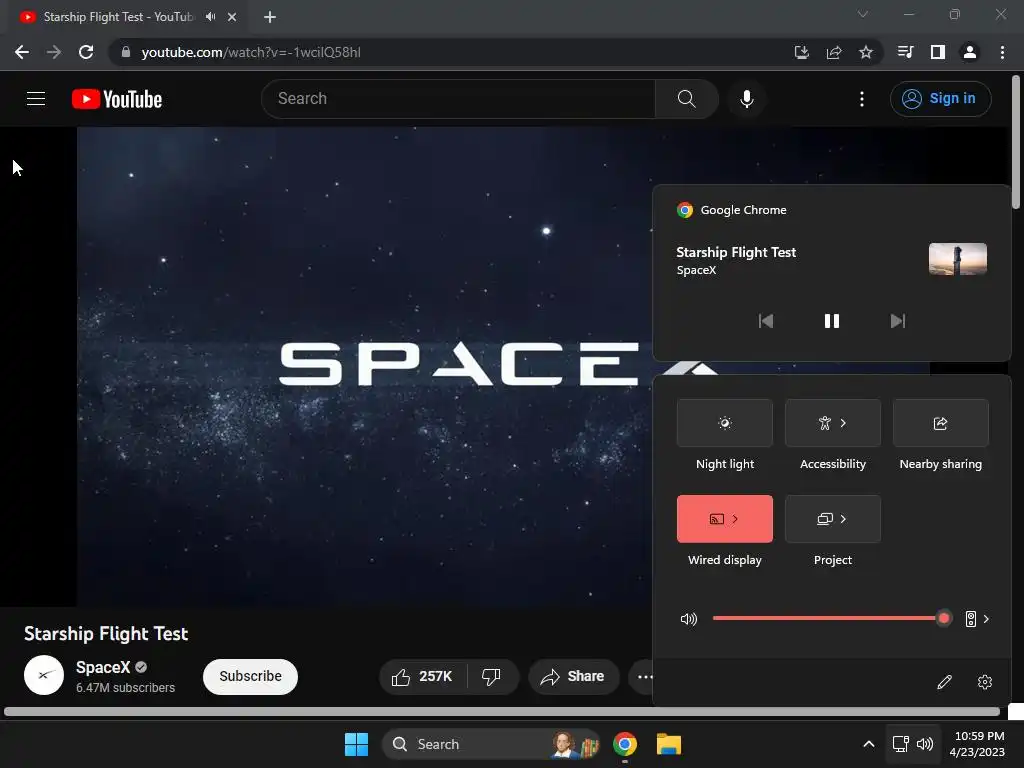
Task: Skip to previous track in media flyout
Action: [x=765, y=321]
